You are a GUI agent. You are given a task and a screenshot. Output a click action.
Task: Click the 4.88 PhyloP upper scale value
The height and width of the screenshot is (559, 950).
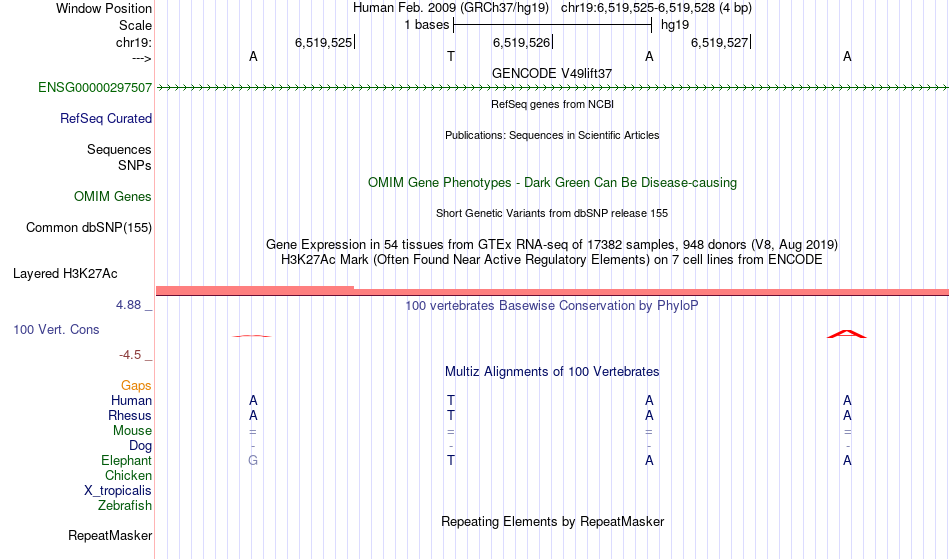coord(129,305)
